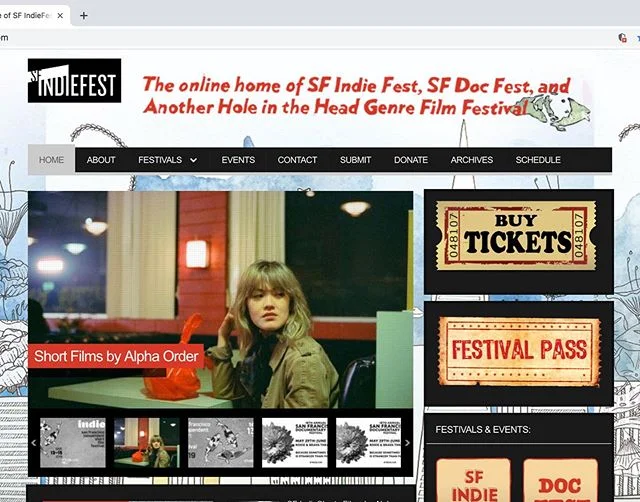Show next carousel thumbnails with right arrow
Image resolution: width=640 pixels, height=502 pixels.
(407, 443)
